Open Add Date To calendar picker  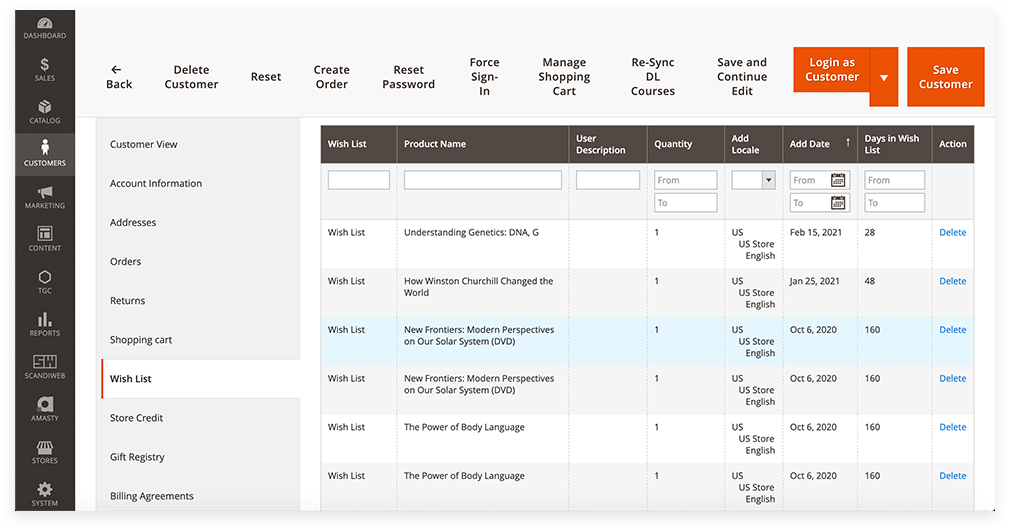pos(838,203)
